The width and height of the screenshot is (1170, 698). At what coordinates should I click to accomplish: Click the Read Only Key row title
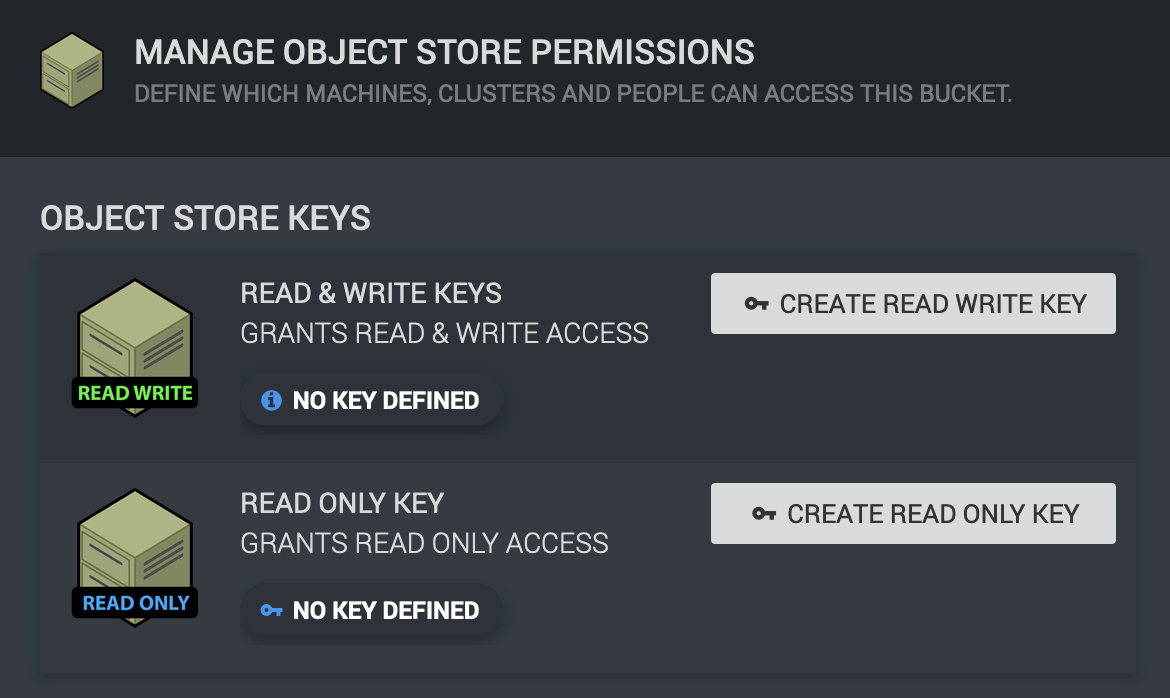[342, 503]
